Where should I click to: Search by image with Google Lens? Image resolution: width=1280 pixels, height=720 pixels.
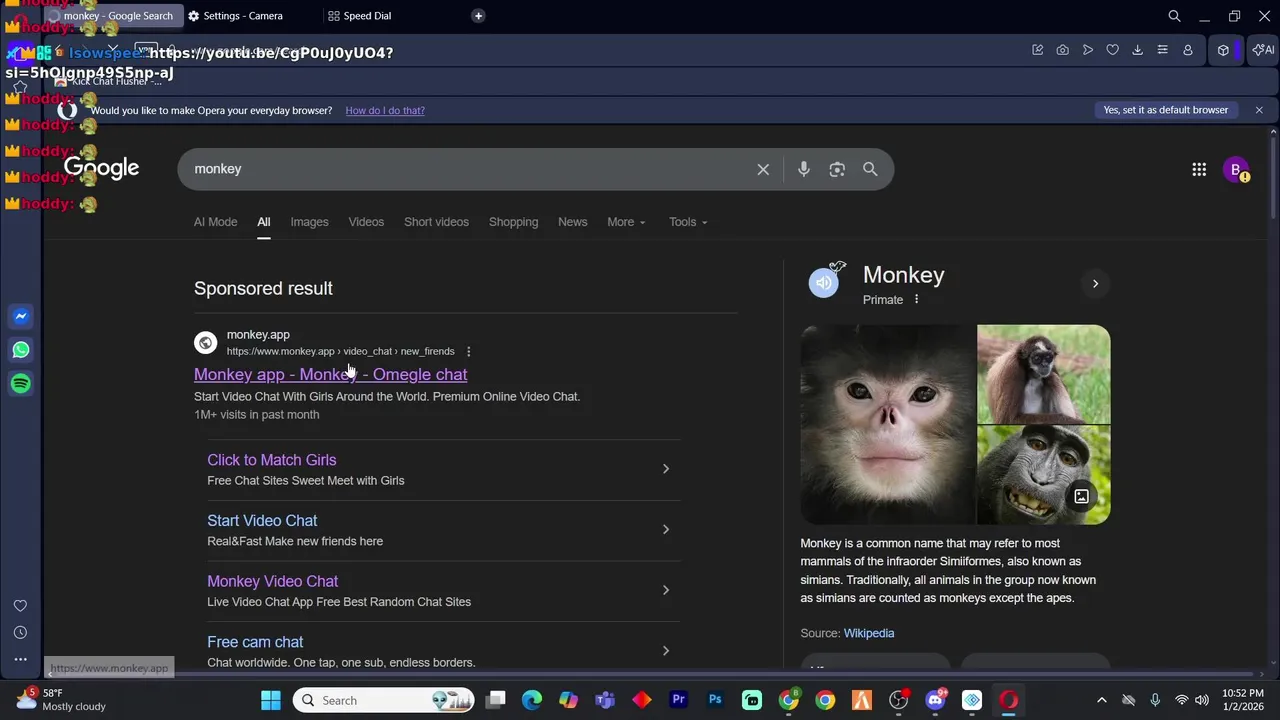click(x=837, y=169)
